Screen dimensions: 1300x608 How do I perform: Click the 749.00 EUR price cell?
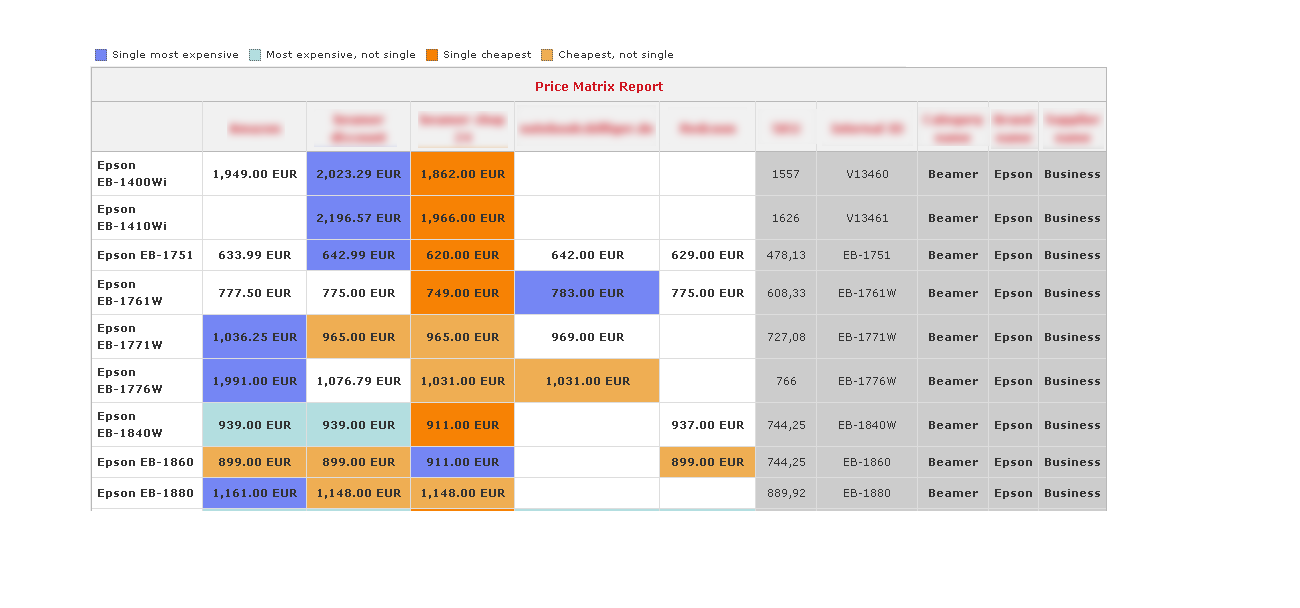[463, 293]
